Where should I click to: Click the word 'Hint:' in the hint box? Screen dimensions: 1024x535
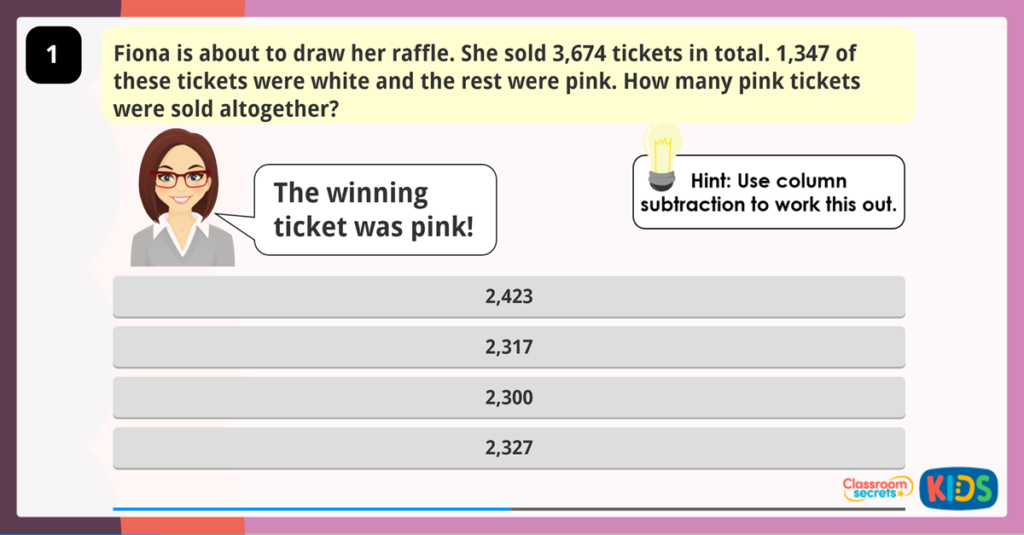point(711,181)
